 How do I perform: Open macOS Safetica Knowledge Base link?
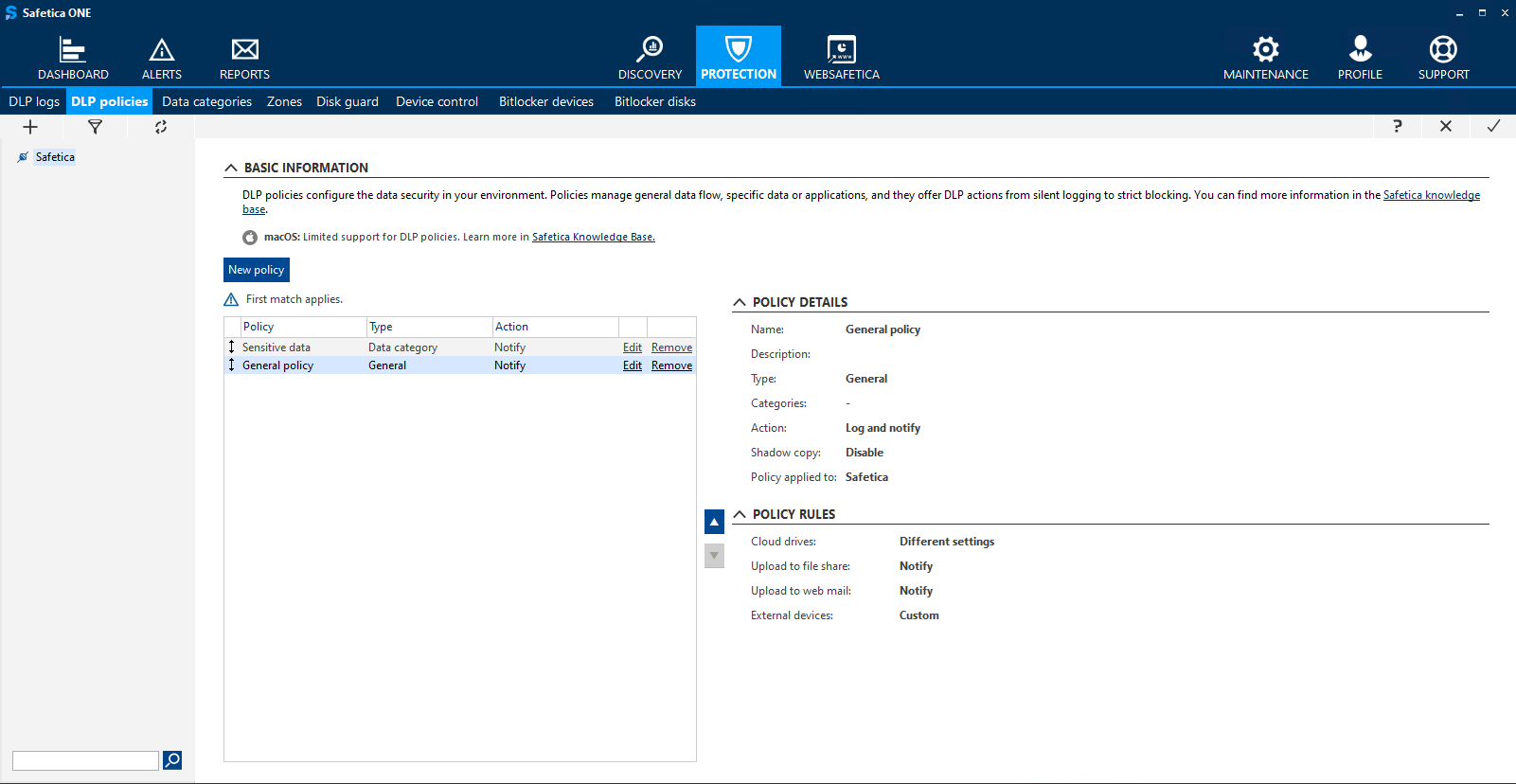(594, 237)
